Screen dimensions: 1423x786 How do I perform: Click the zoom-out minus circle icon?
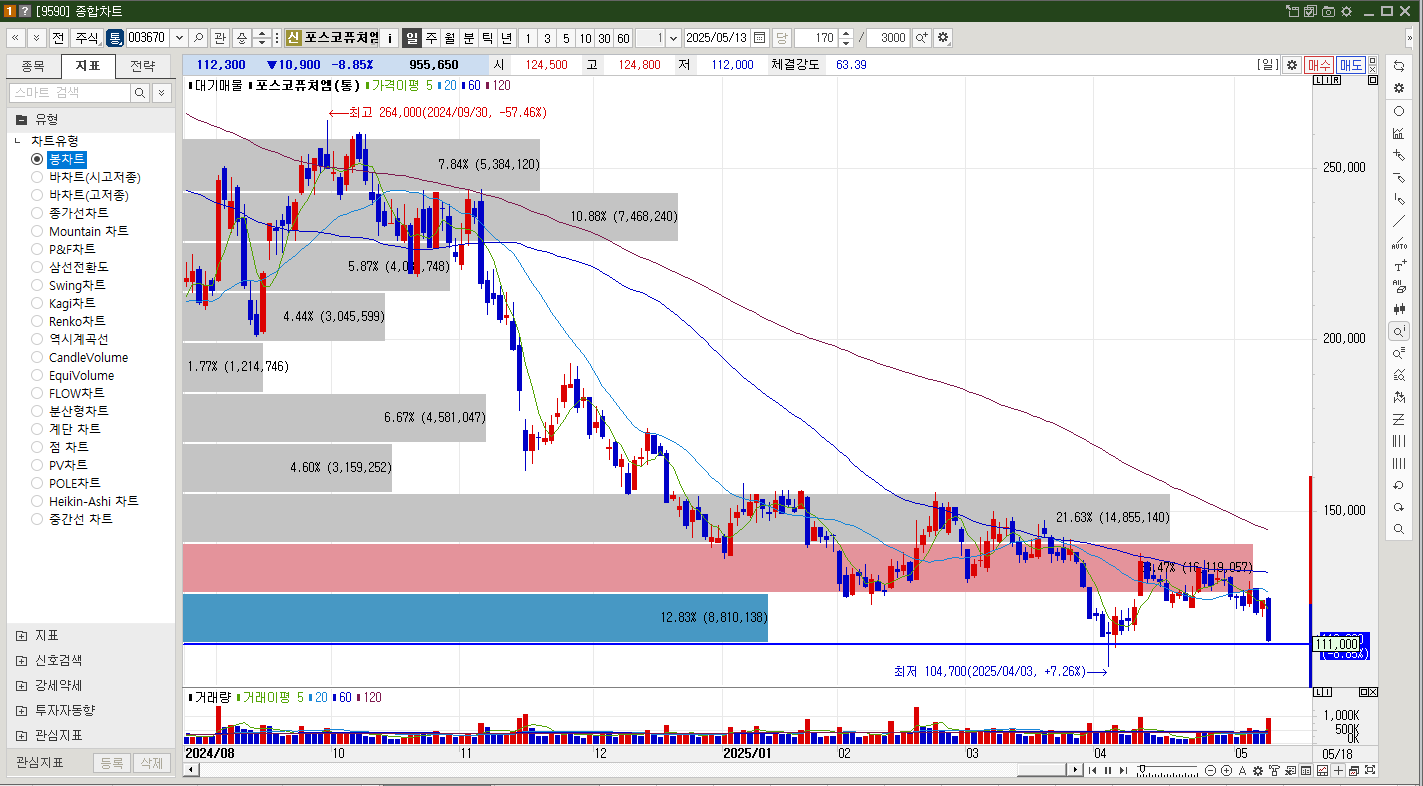point(1210,770)
